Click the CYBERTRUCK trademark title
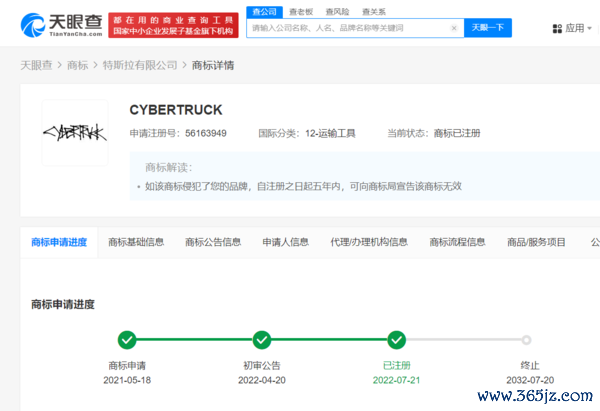The image size is (600, 411). pyautogui.click(x=176, y=110)
